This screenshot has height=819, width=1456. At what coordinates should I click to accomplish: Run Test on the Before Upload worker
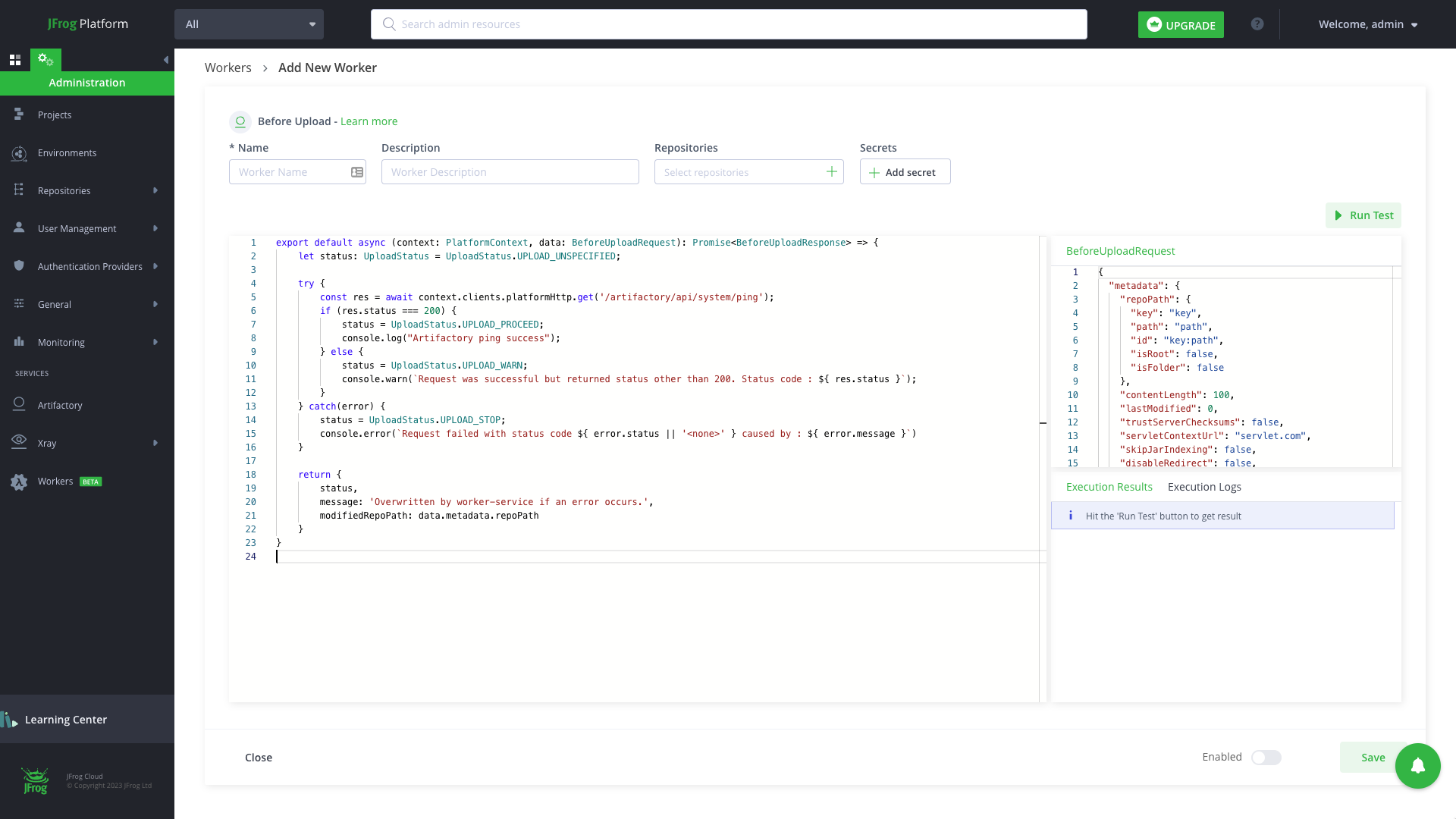click(1363, 215)
